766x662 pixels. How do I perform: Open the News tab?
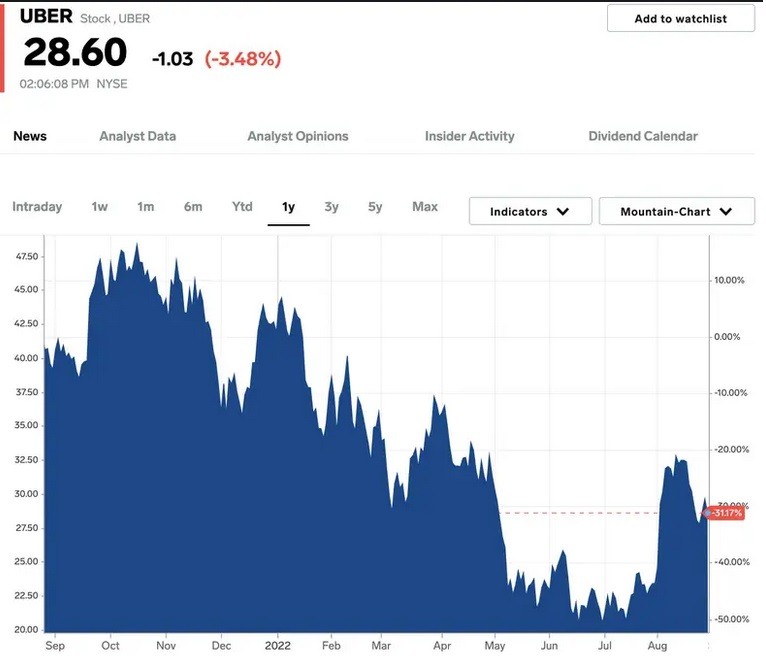click(30, 136)
